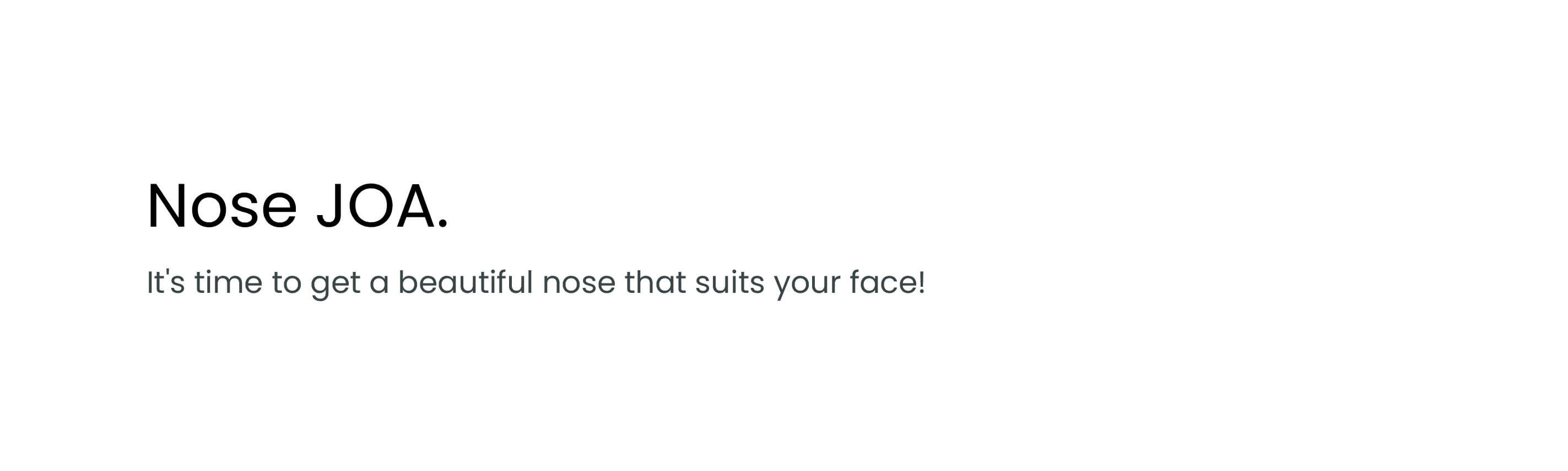Click the period ending the heading
The image size is (1568, 471).
(443, 225)
